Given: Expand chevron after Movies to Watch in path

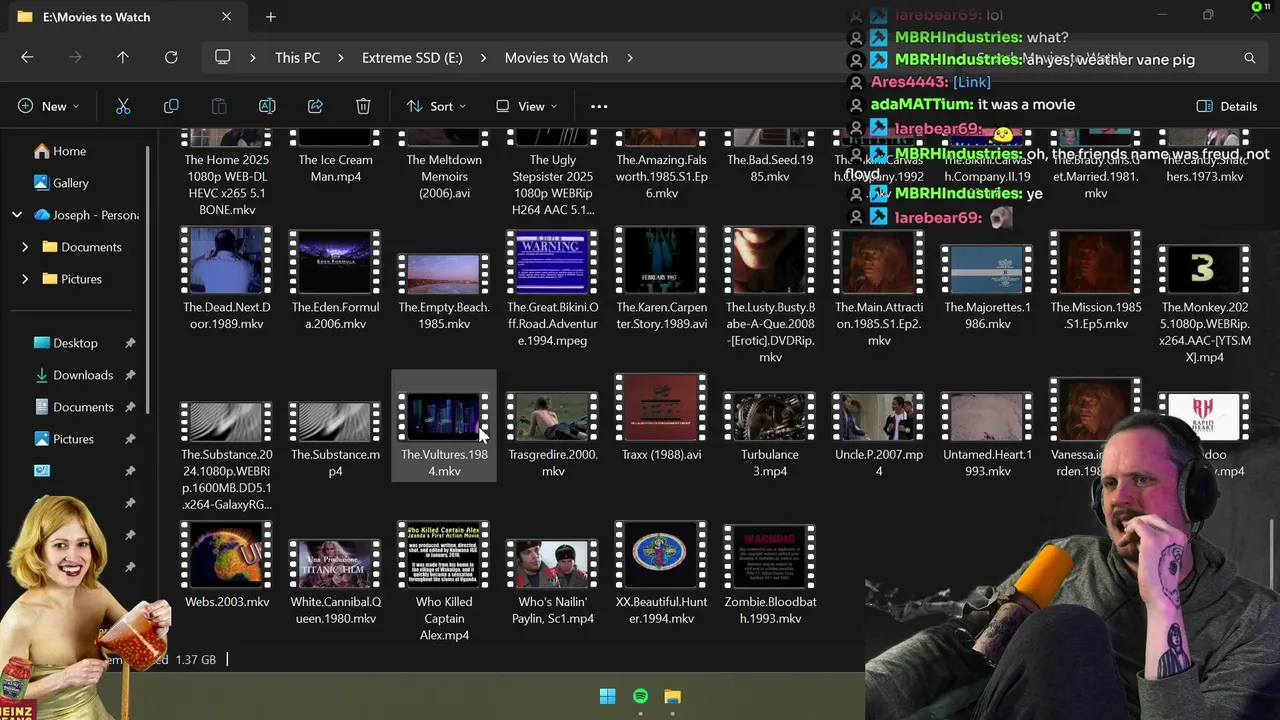Looking at the screenshot, I should (630, 58).
